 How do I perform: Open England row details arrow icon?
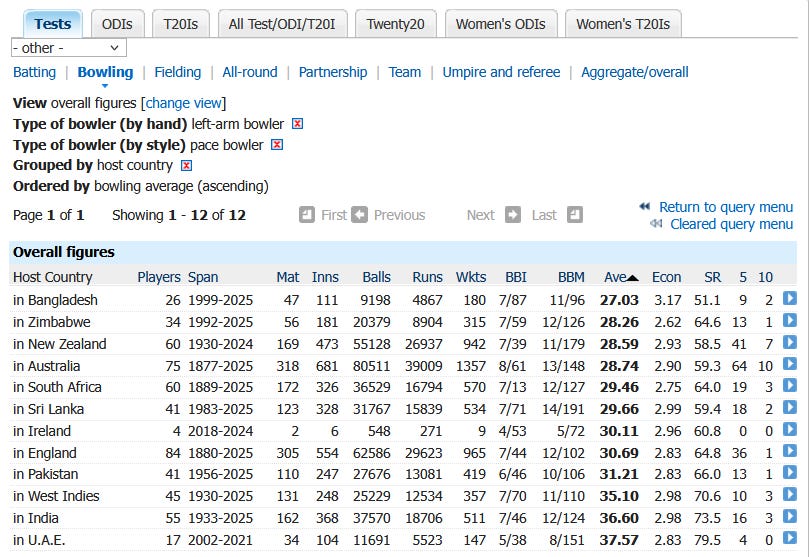pos(789,451)
